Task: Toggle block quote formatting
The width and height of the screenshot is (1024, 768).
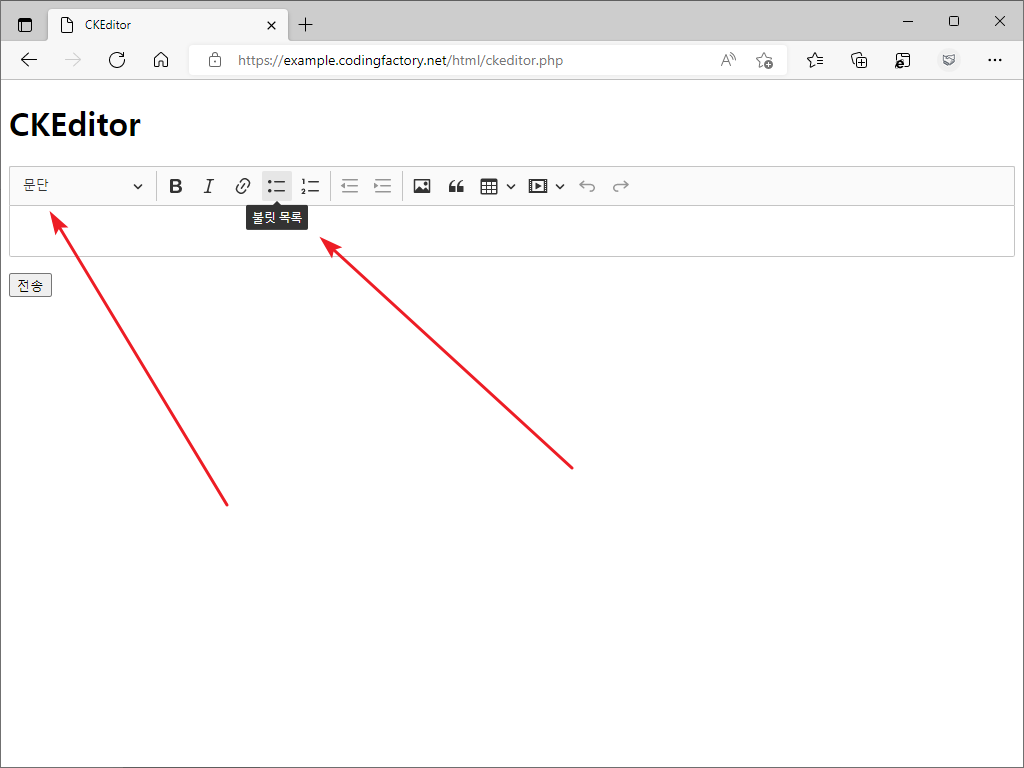Action: tap(456, 186)
